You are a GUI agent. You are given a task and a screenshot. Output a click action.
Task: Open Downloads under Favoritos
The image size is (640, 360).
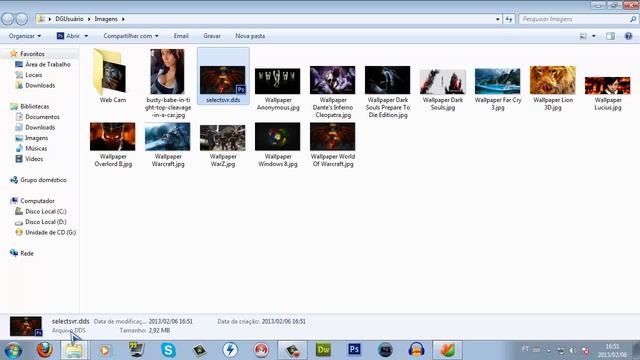click(x=40, y=86)
